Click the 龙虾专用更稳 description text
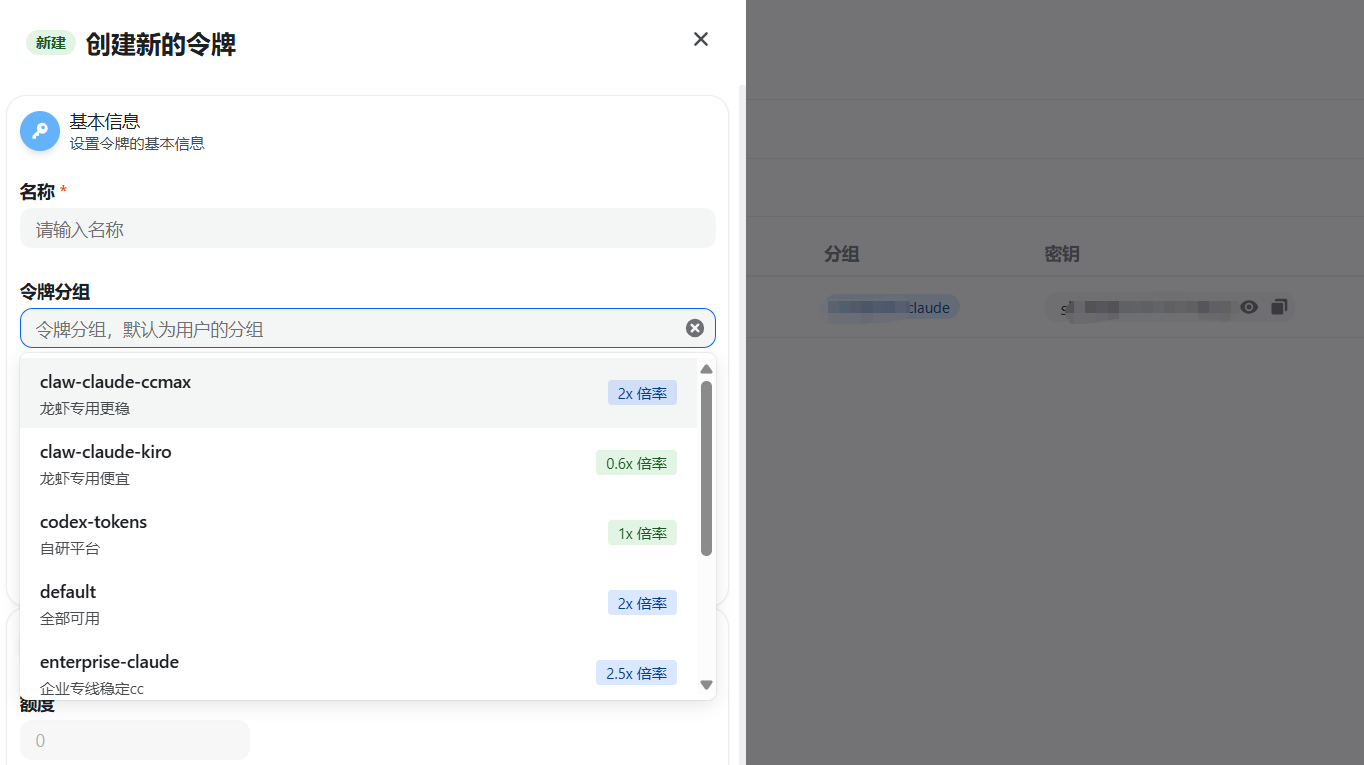This screenshot has width=1364, height=765. point(85,408)
